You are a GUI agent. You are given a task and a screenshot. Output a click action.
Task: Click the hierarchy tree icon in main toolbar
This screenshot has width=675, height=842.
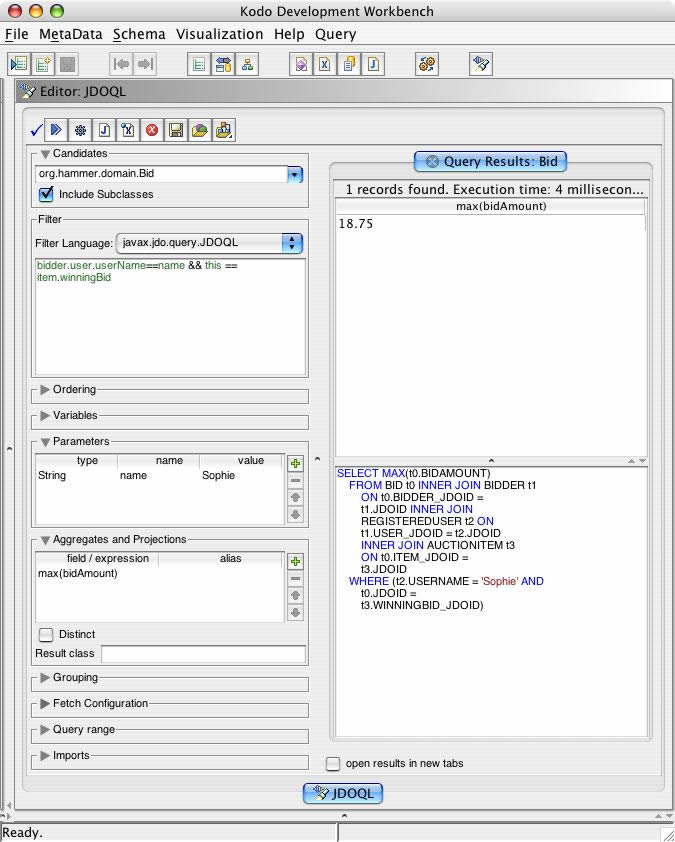click(247, 64)
